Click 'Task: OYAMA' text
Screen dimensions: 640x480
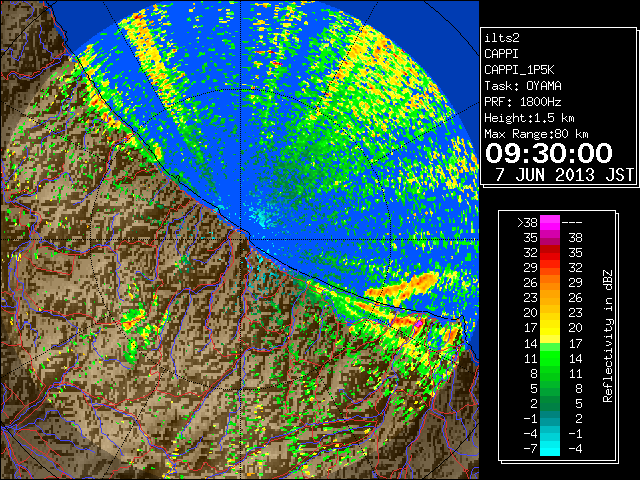coord(522,86)
